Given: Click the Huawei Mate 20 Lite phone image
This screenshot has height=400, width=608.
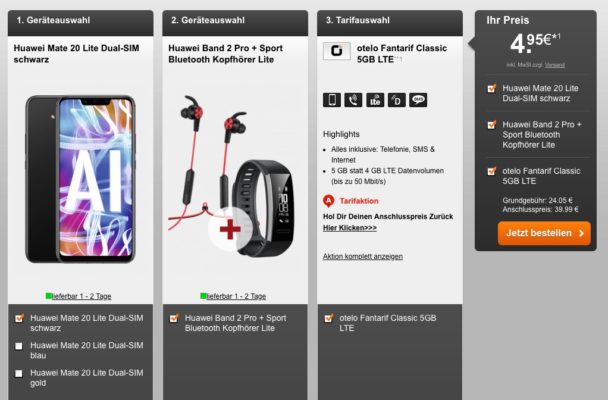Looking at the screenshot, I should [x=80, y=179].
